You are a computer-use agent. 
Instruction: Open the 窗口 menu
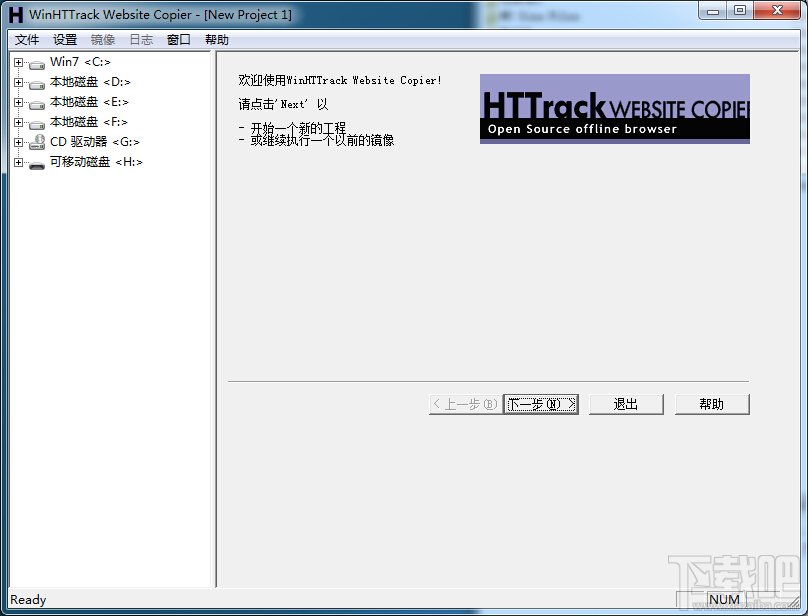[x=179, y=40]
